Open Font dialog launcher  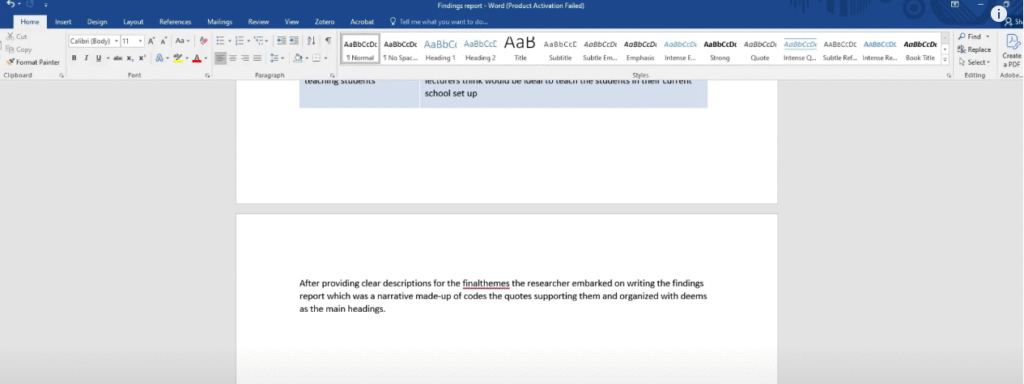click(x=207, y=76)
